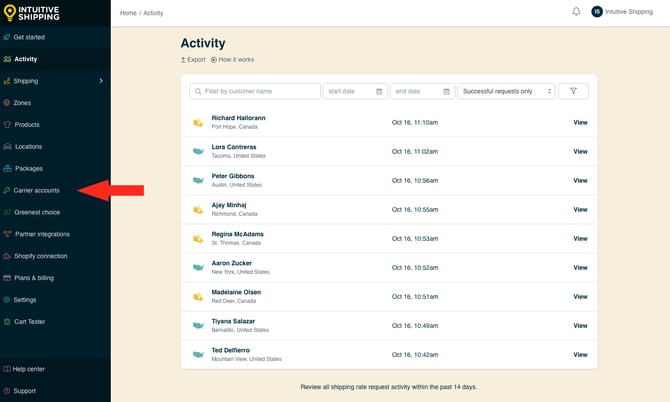View Peter Gibbons' request

[x=580, y=180]
